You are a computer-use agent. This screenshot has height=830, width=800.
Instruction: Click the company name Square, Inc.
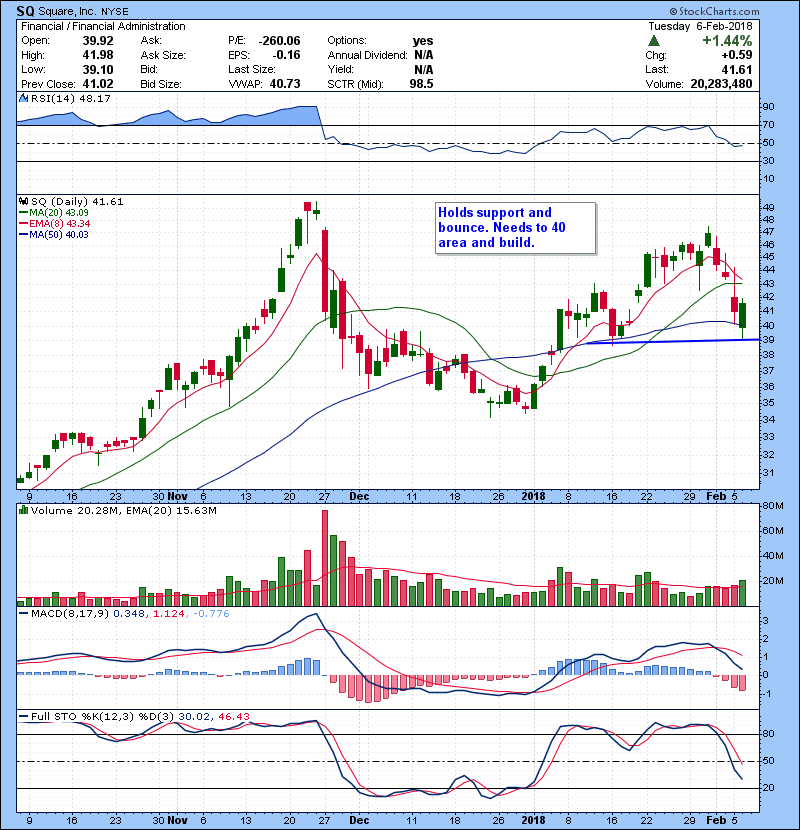tap(66, 12)
